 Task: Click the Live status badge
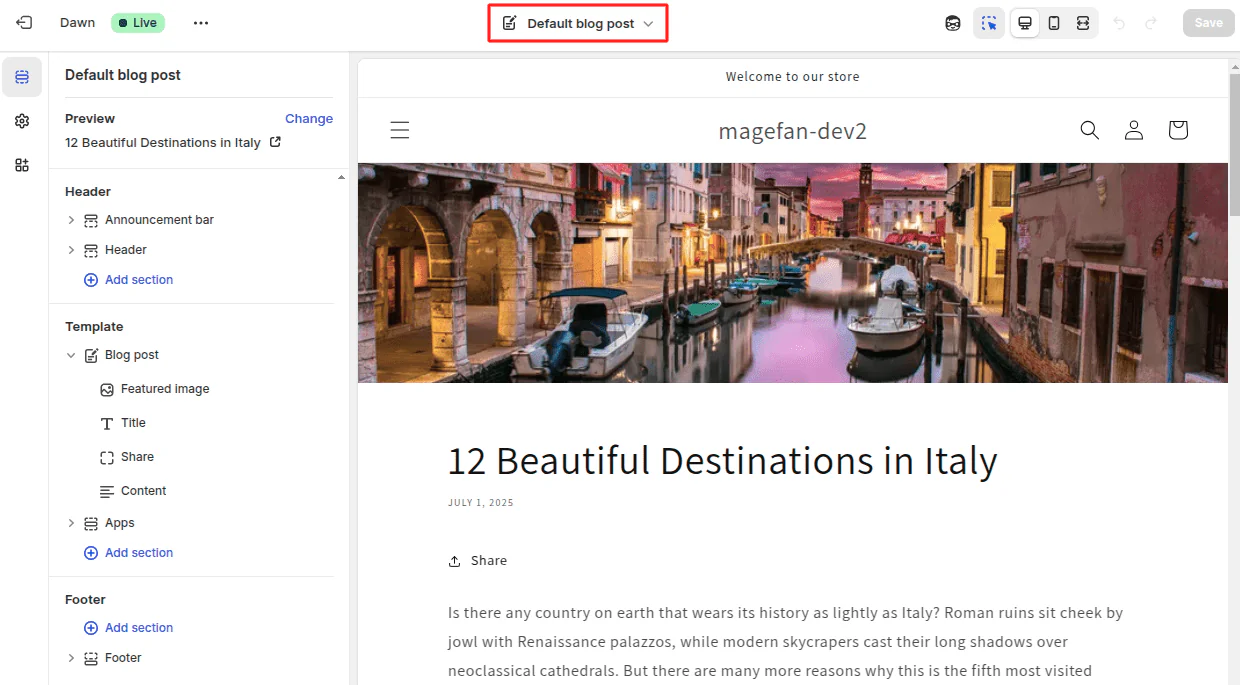point(138,23)
